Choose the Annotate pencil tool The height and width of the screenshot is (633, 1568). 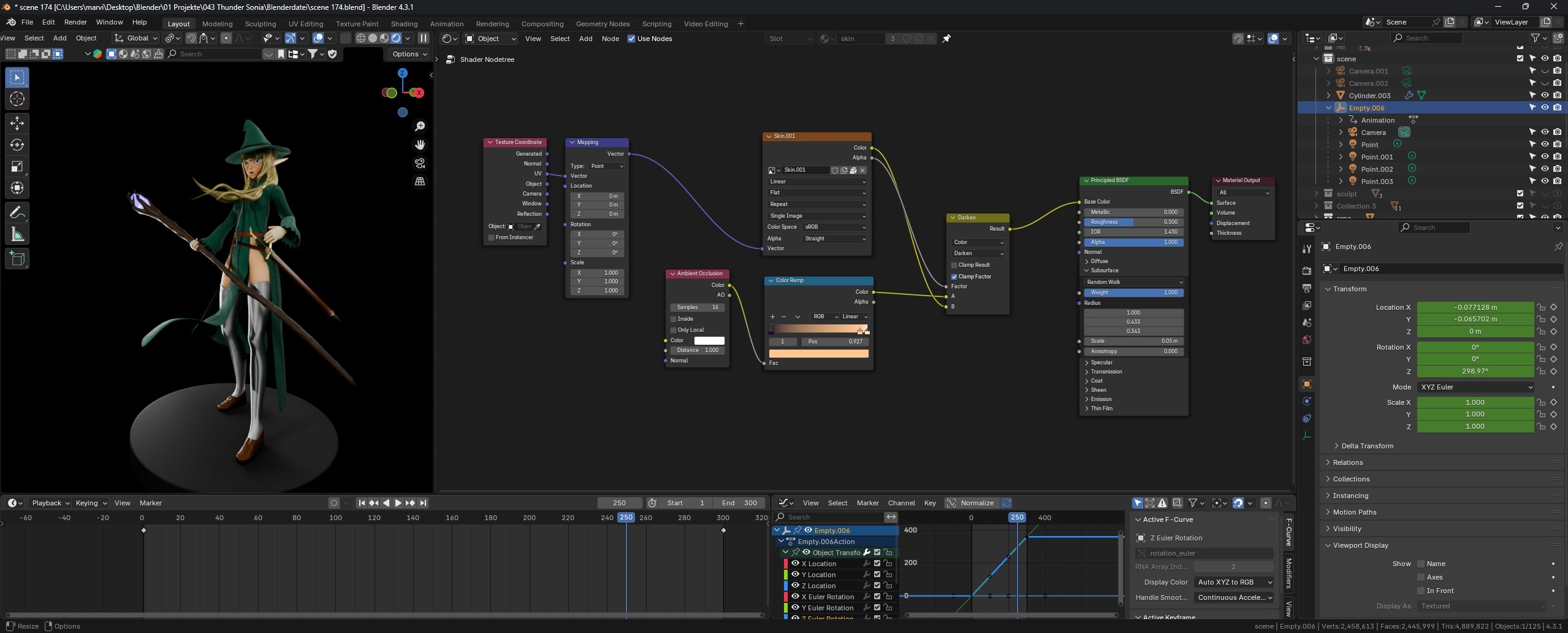17,213
